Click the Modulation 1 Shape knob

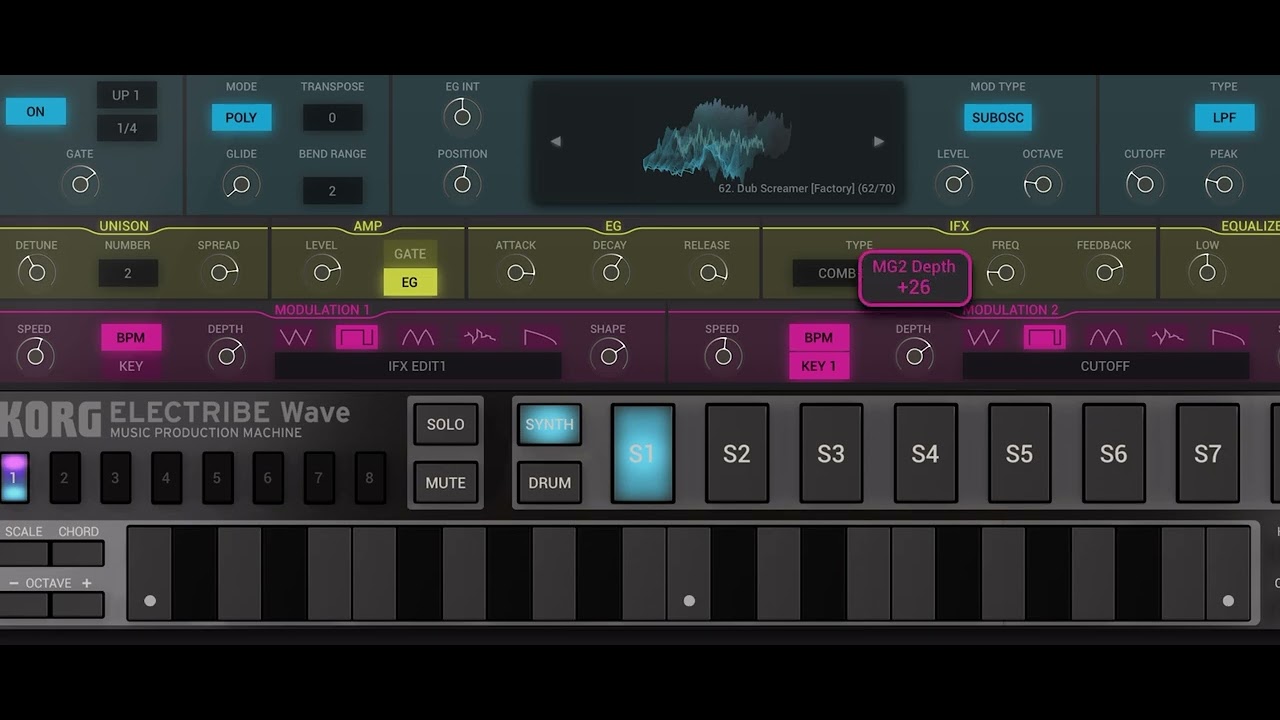click(x=607, y=354)
